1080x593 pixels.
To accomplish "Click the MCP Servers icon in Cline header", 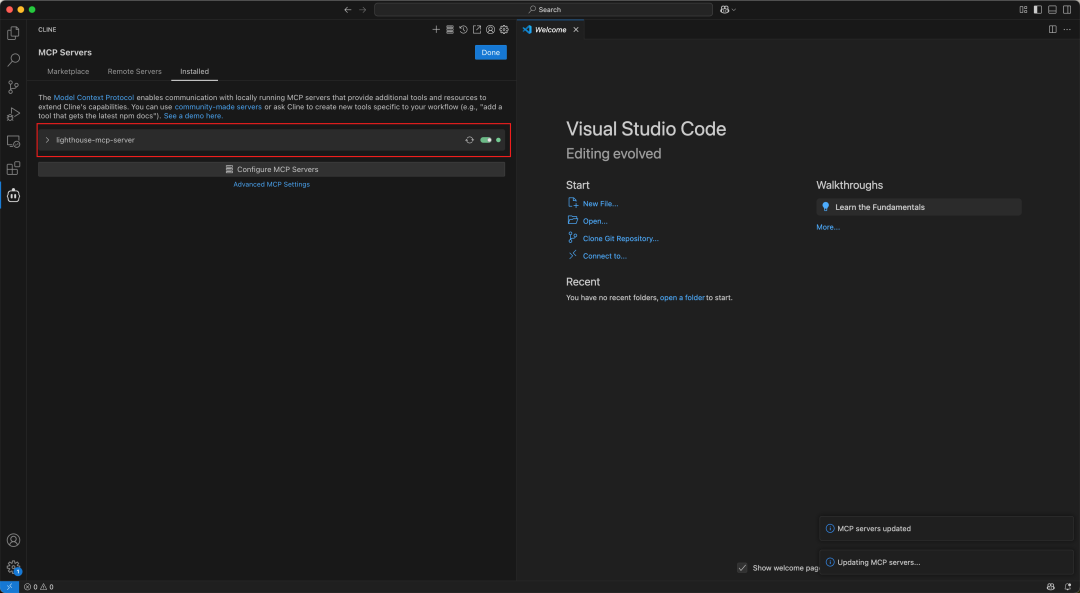I will (450, 30).
